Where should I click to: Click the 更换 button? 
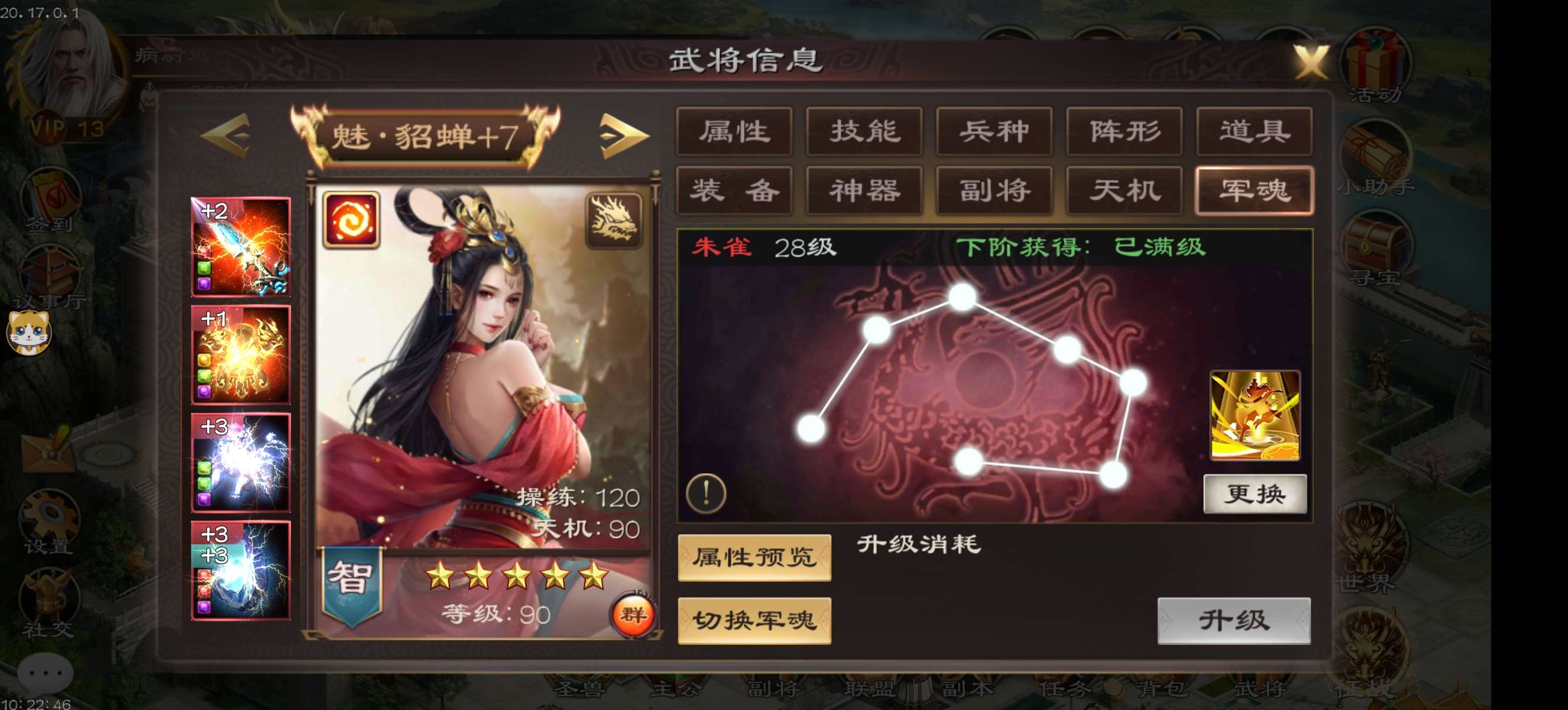coord(1255,494)
